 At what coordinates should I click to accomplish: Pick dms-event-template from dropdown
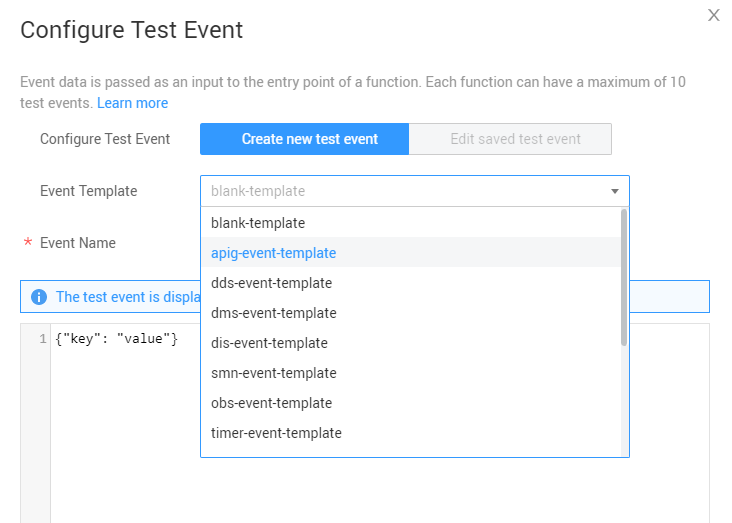coord(273,313)
